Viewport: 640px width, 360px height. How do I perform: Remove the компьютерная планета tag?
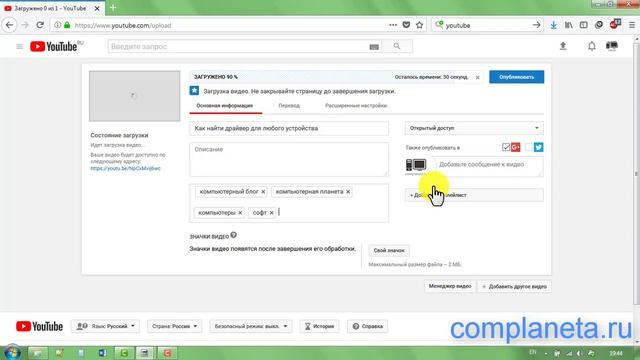point(348,191)
